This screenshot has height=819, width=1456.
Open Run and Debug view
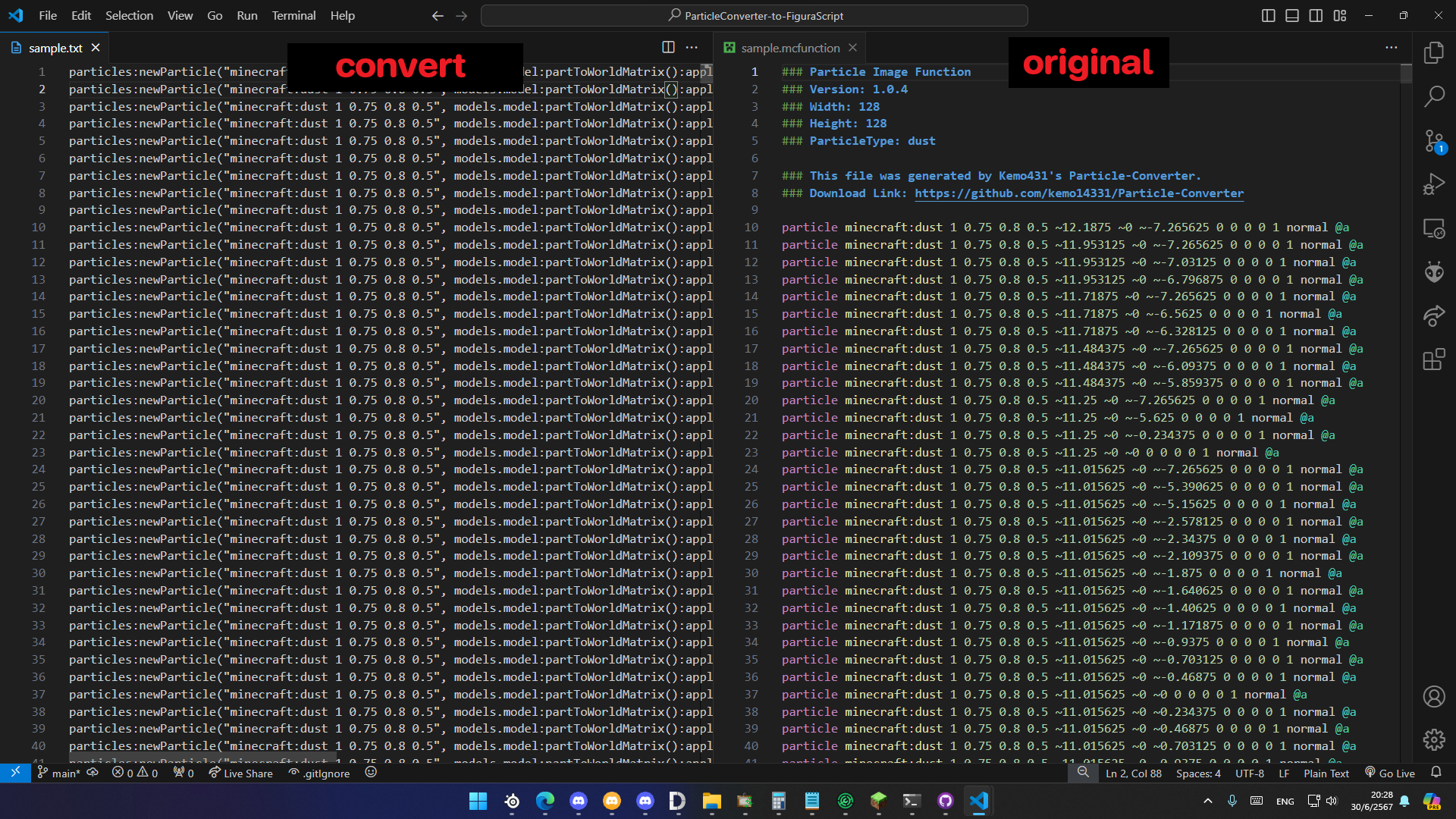pyautogui.click(x=1433, y=184)
